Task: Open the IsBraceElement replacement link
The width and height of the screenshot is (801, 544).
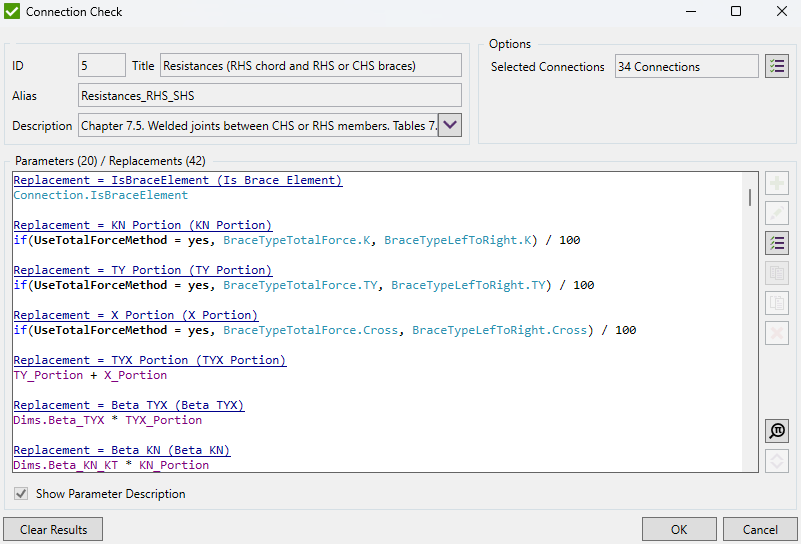Action: coord(177,181)
